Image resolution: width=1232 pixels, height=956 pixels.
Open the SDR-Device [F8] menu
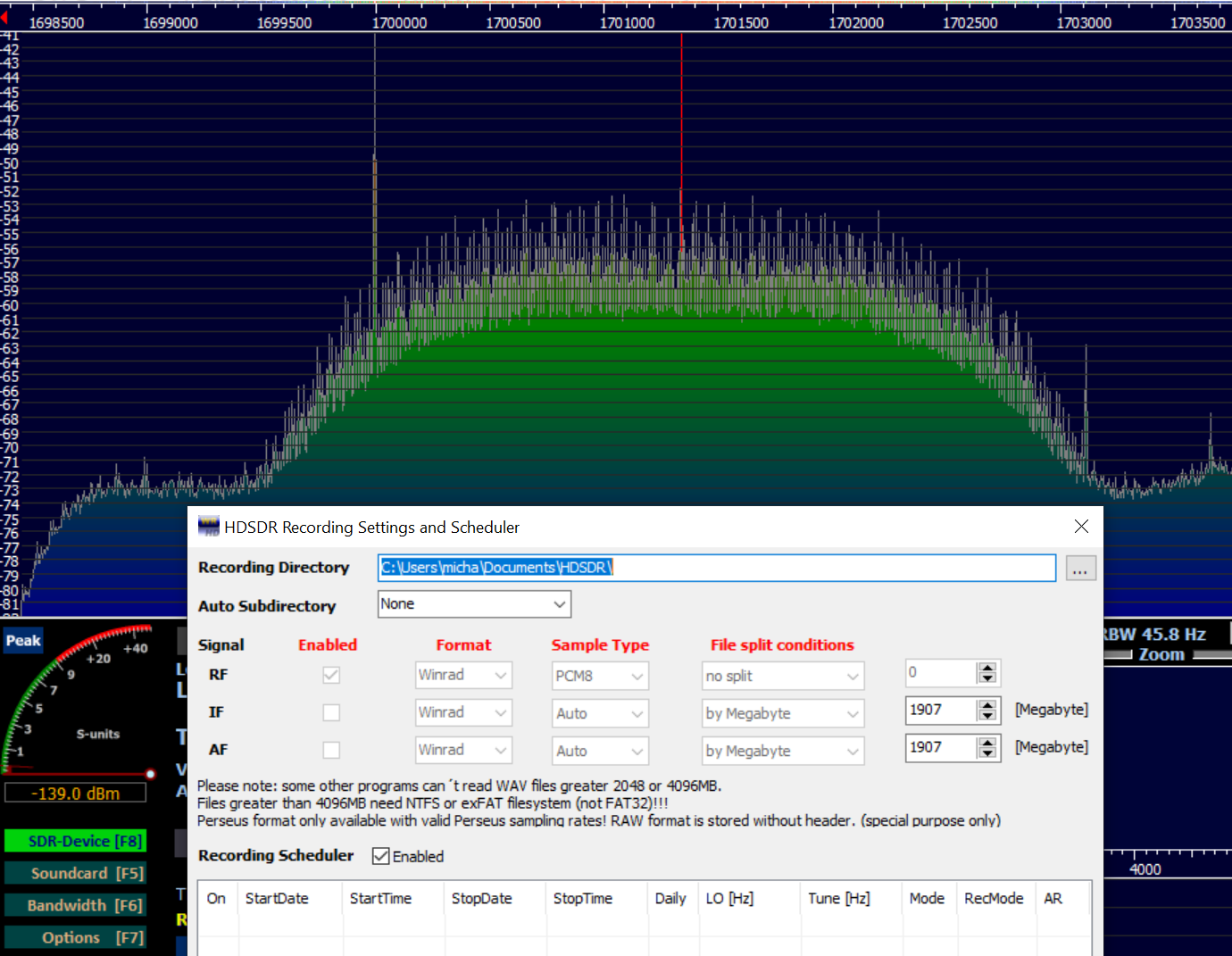click(x=75, y=841)
